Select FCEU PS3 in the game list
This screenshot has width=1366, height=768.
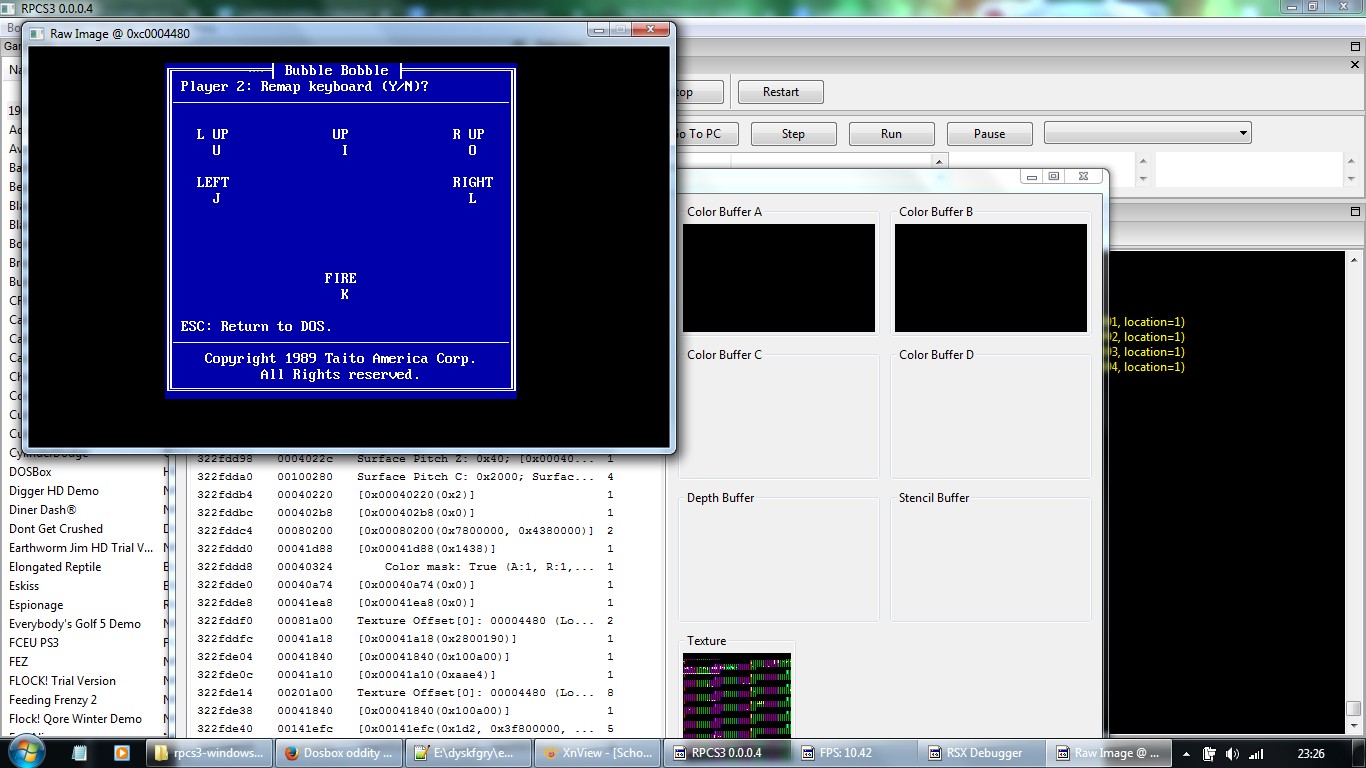(34, 643)
